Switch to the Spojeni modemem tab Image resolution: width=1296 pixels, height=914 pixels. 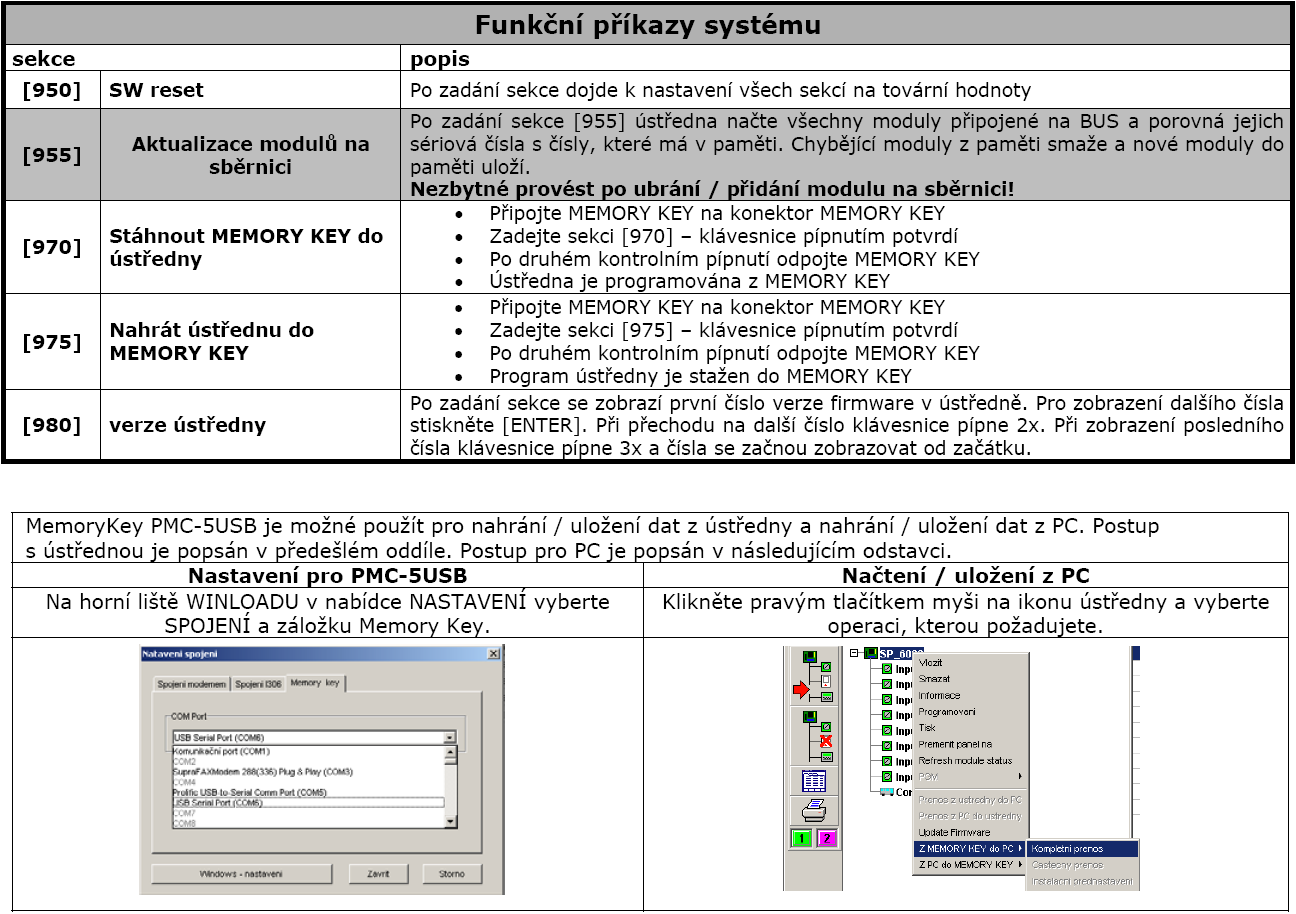pyautogui.click(x=192, y=684)
